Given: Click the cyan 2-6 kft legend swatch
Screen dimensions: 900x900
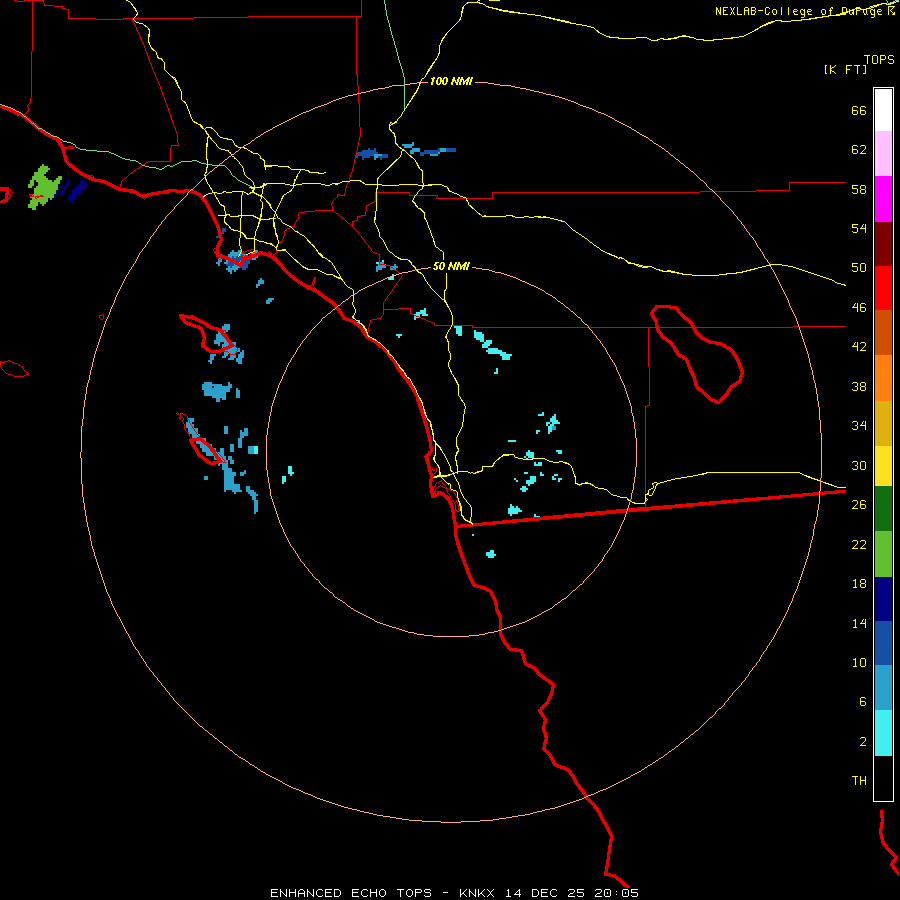Looking at the screenshot, I should pos(883,733).
